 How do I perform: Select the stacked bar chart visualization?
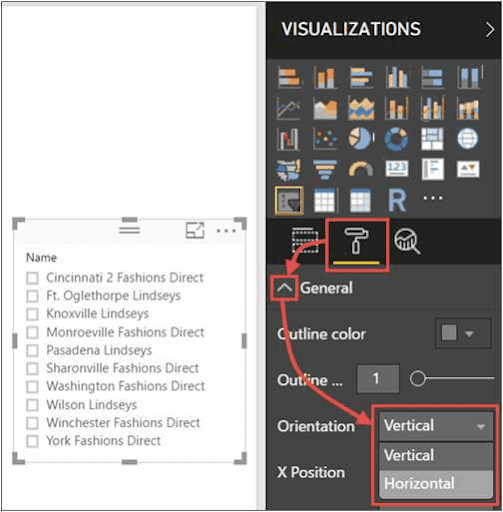[289, 77]
